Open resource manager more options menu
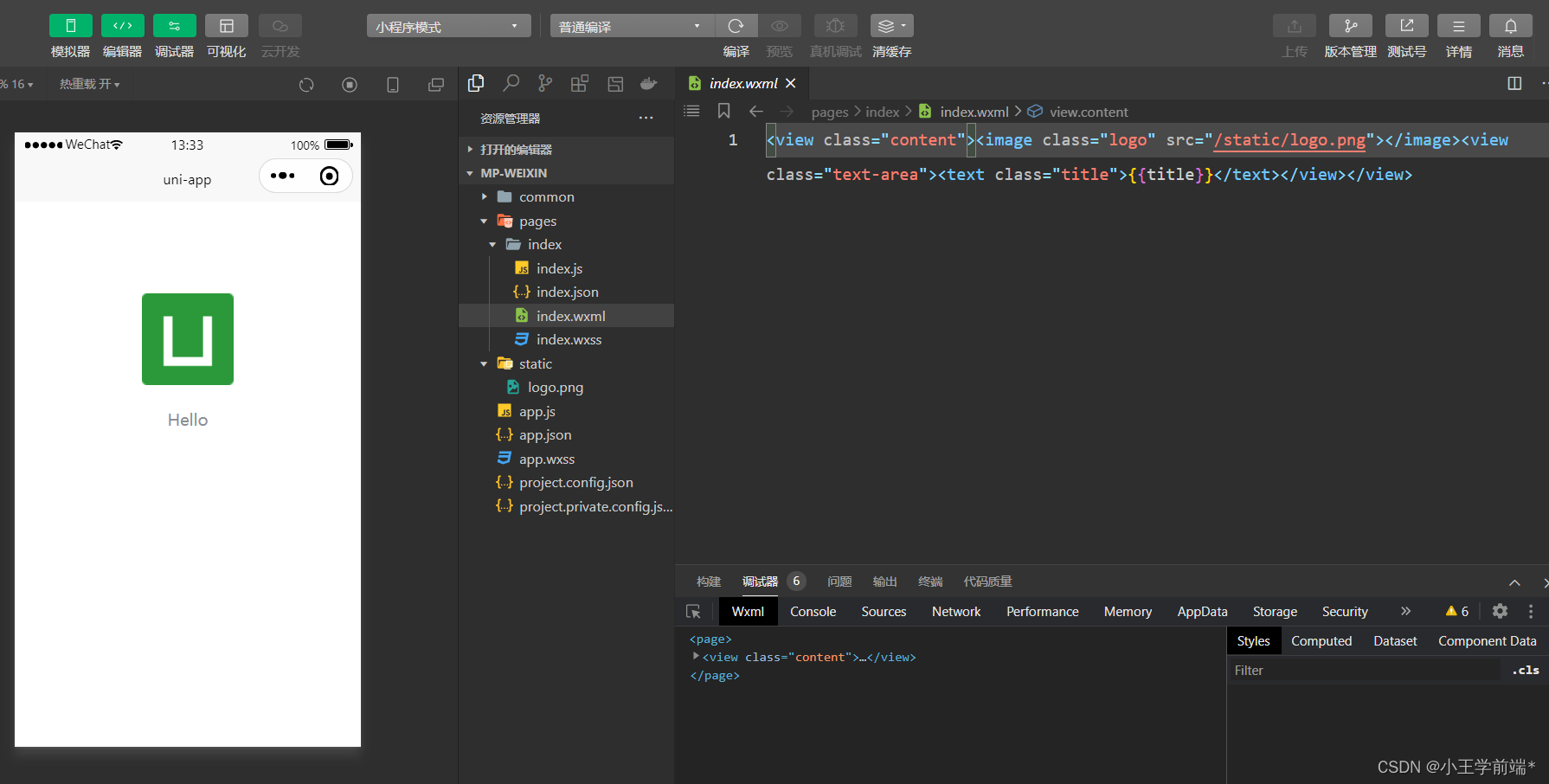Image resolution: width=1549 pixels, height=784 pixels. pos(646,118)
